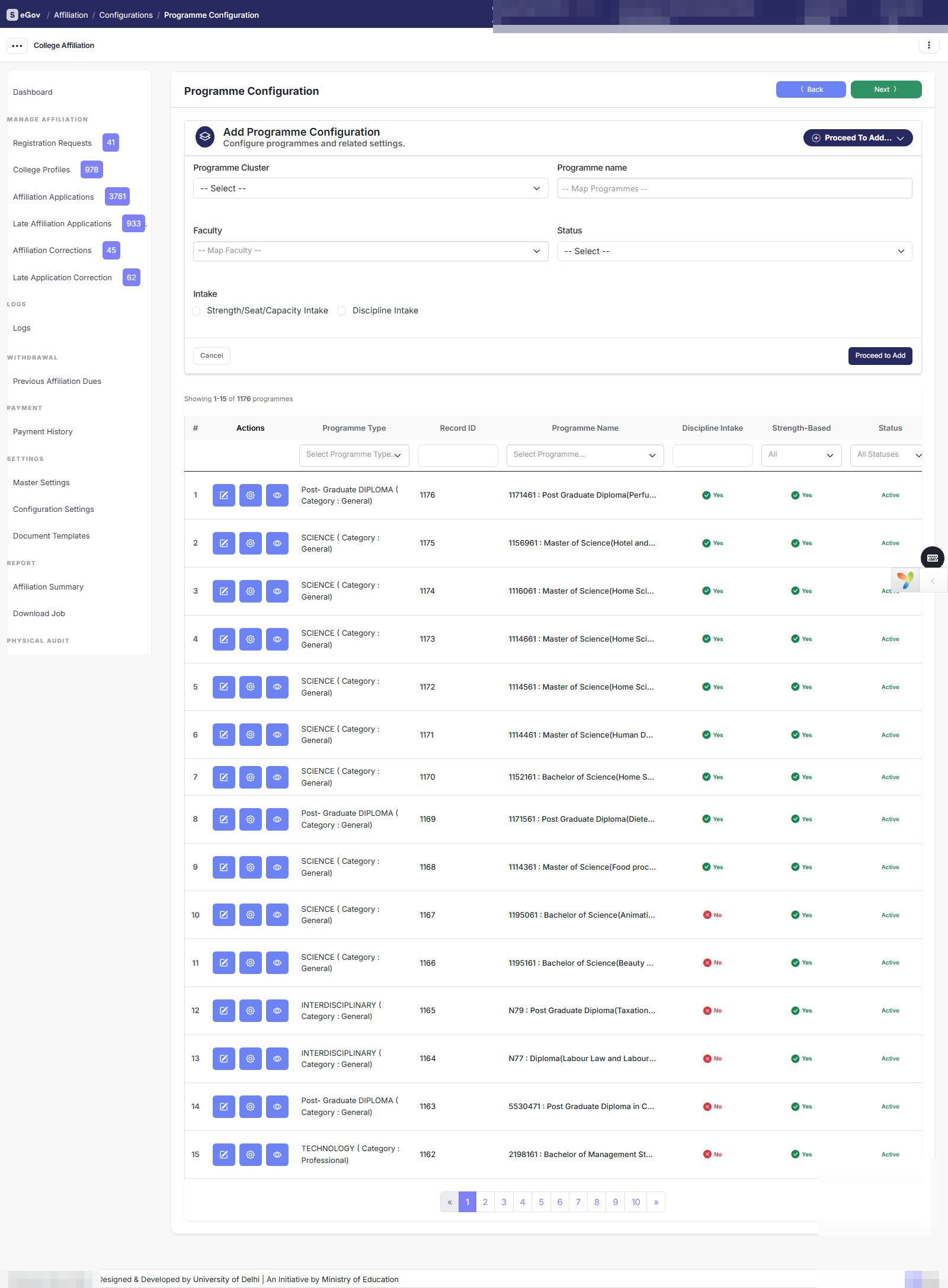This screenshot has width=948, height=1288.
Task: Expand the Status select dropdown
Action: pos(734,251)
